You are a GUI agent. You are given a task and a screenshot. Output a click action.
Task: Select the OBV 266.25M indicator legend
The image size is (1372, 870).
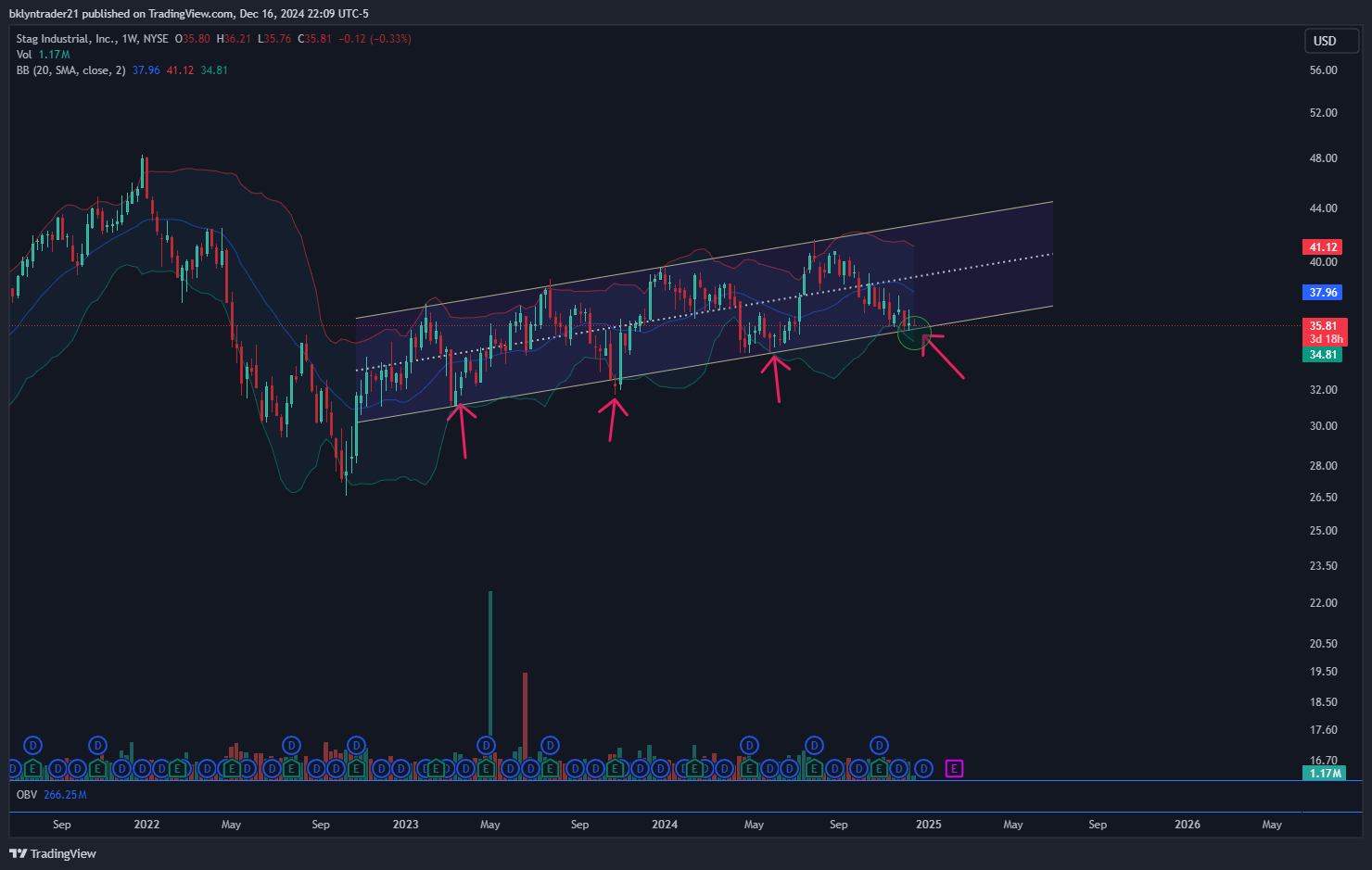pyautogui.click(x=52, y=795)
